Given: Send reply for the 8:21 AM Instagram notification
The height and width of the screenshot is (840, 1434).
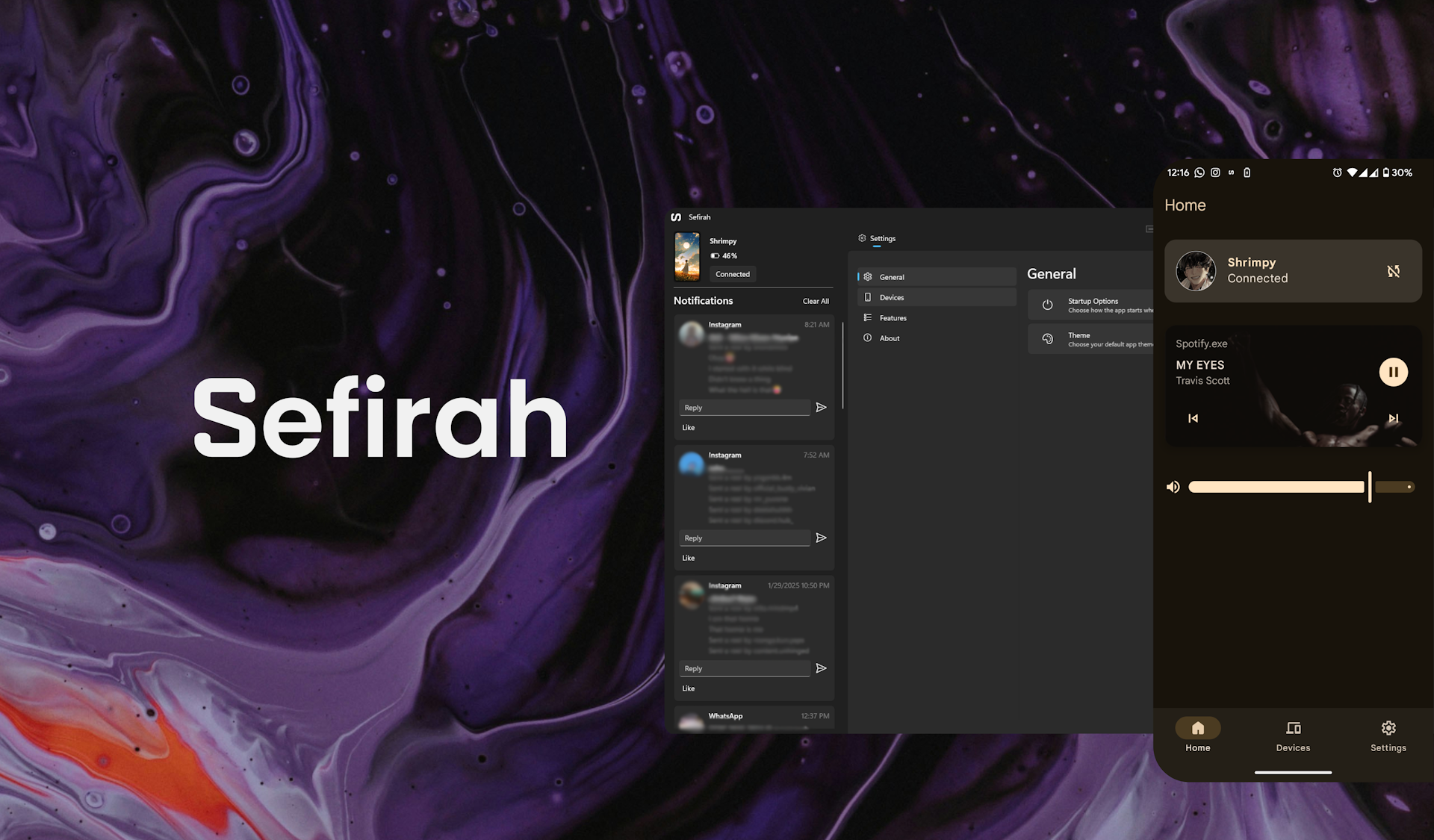Looking at the screenshot, I should tap(821, 408).
